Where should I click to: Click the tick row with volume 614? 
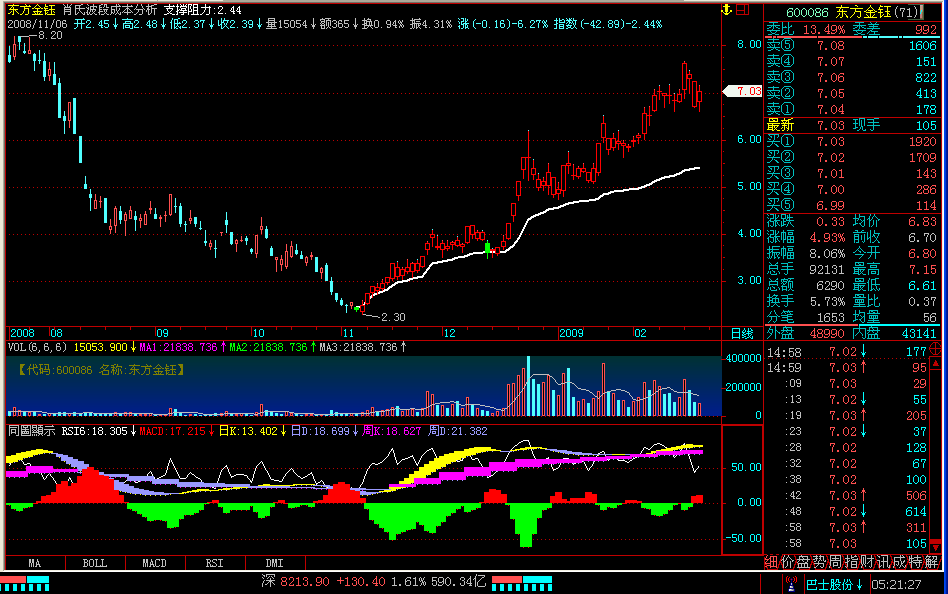tap(847, 512)
